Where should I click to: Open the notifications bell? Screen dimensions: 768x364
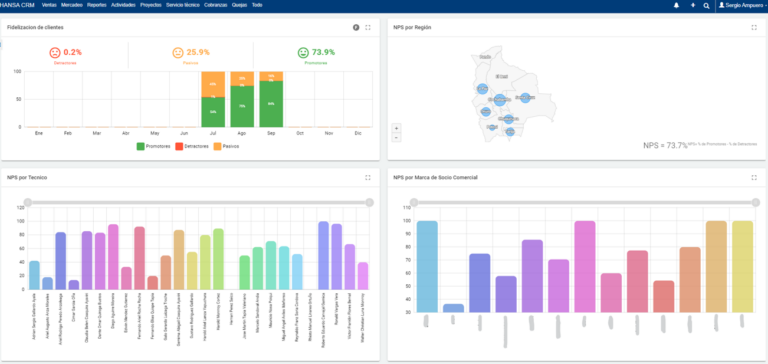tap(676, 5)
